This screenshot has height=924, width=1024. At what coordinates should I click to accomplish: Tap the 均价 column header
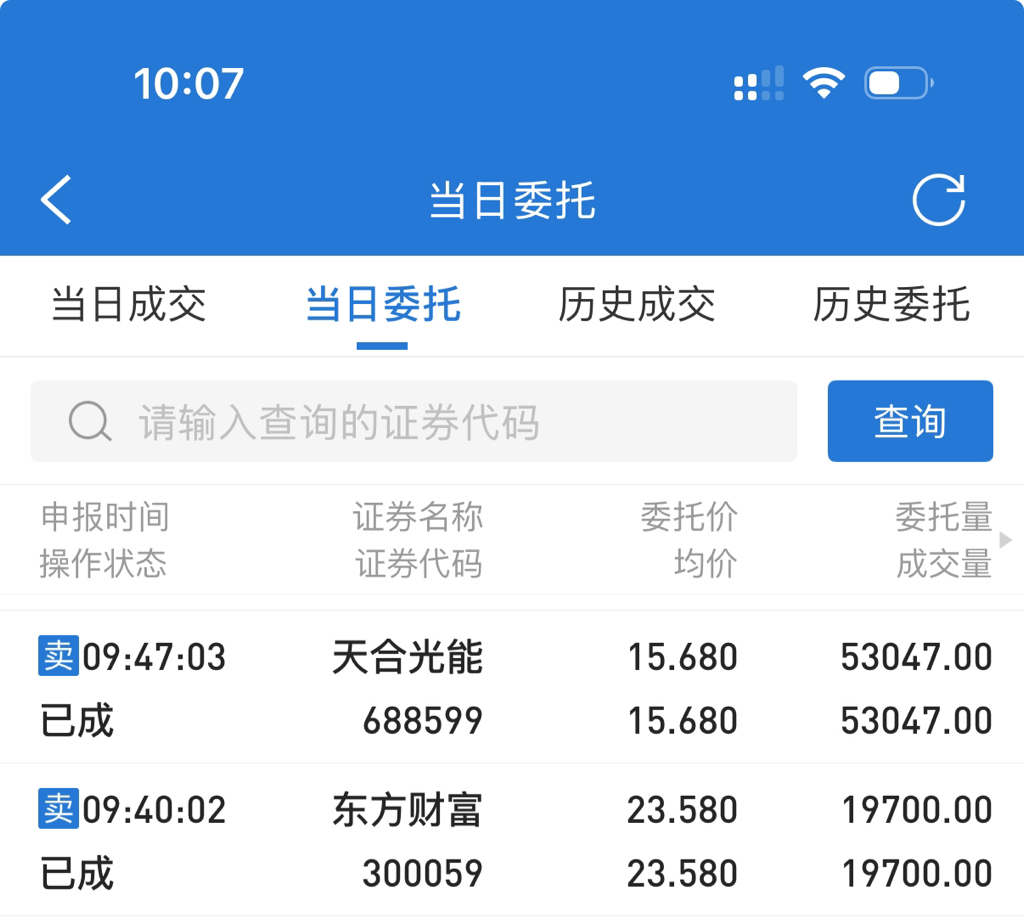pyautogui.click(x=706, y=564)
